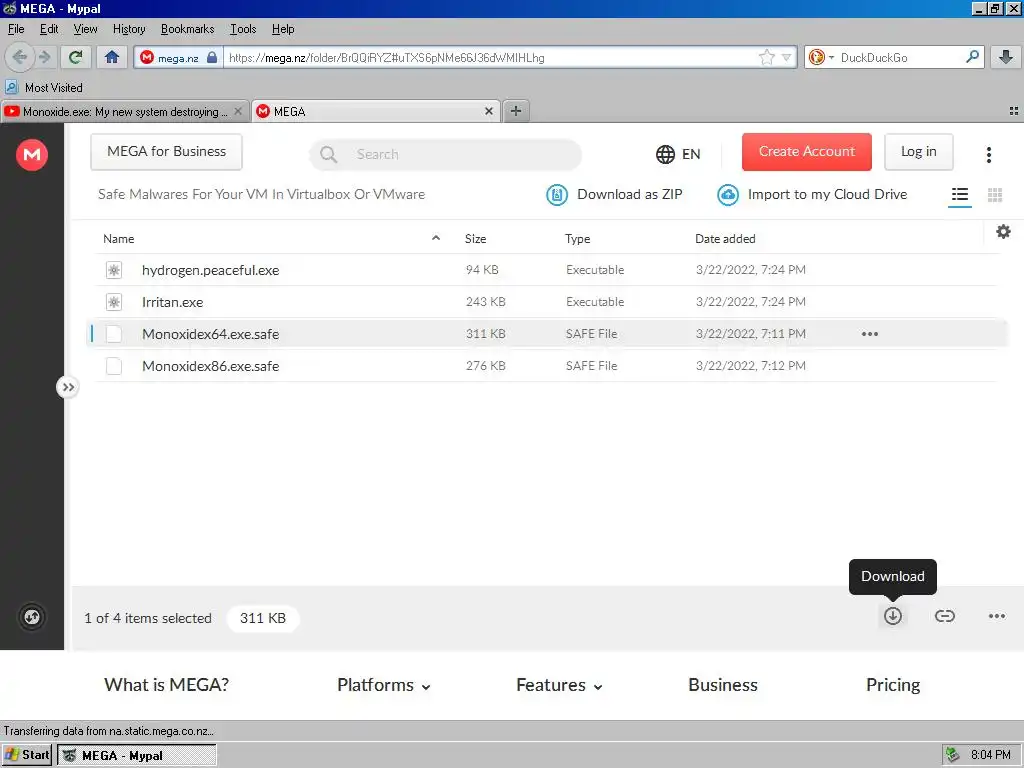Open column settings gear
The image size is (1024, 768).
tap(1003, 231)
